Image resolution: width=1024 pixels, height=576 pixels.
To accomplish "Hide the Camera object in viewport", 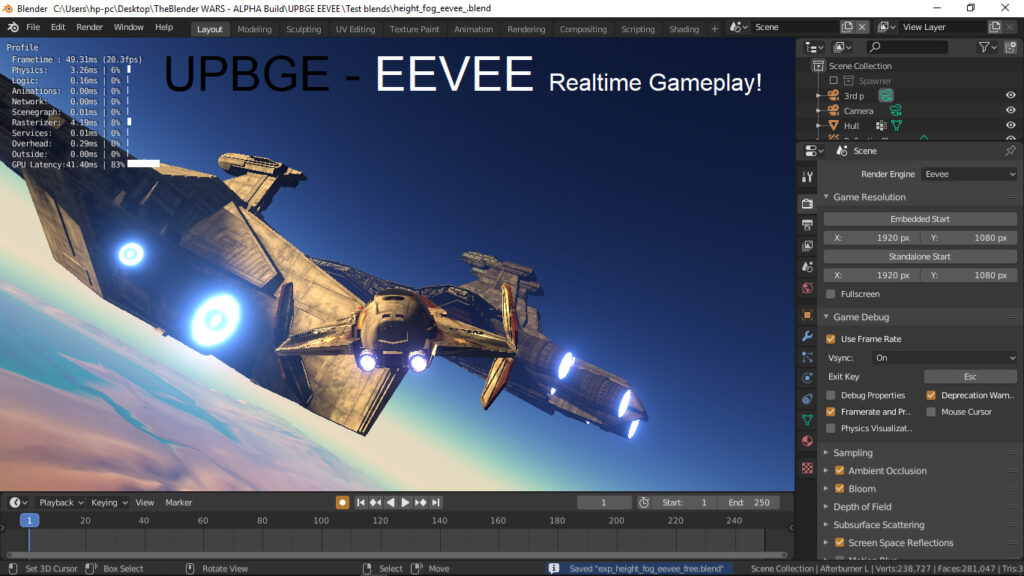I will pos(1010,110).
